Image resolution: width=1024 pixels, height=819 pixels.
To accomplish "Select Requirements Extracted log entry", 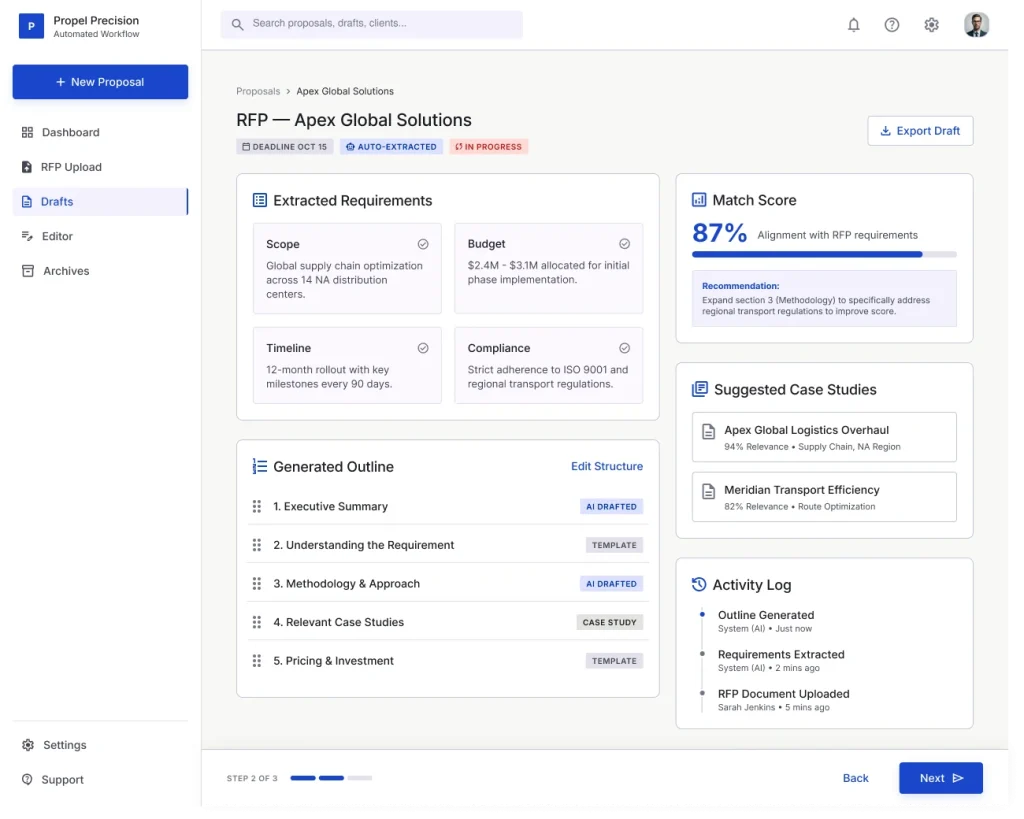I will click(x=780, y=660).
